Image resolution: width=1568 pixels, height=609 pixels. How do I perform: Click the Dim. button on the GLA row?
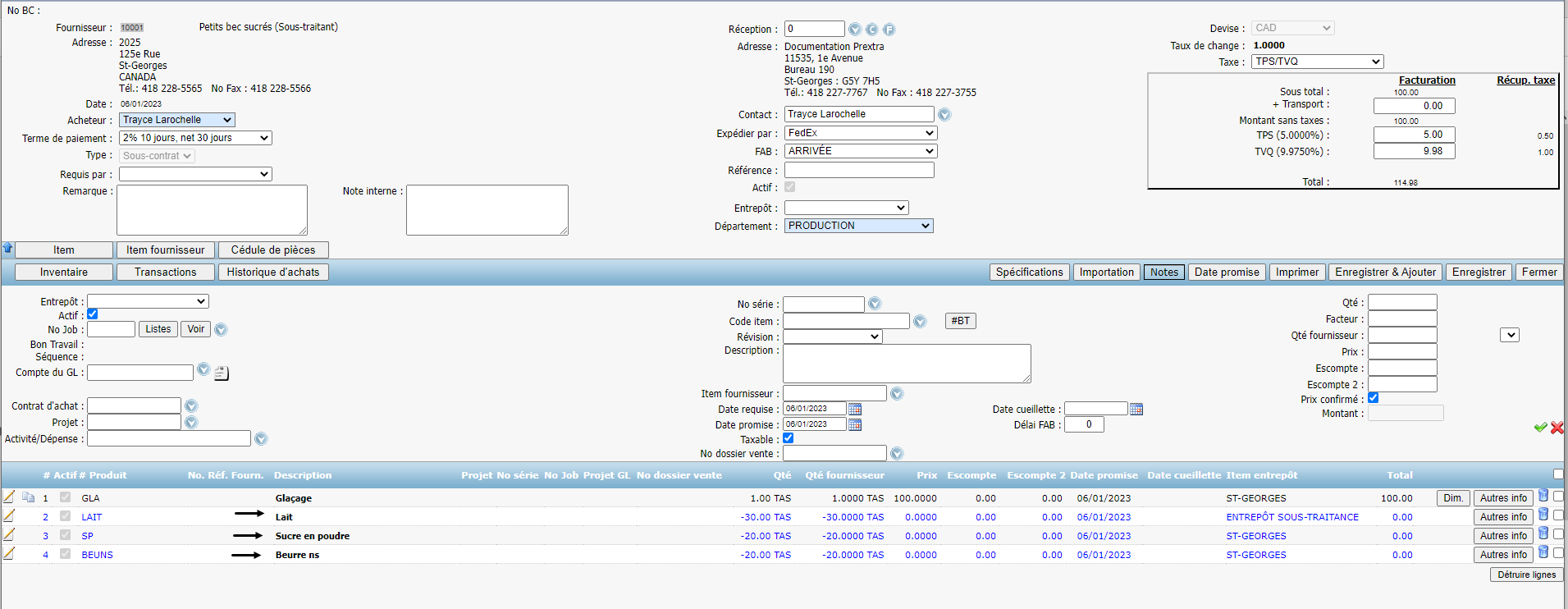tap(1453, 498)
